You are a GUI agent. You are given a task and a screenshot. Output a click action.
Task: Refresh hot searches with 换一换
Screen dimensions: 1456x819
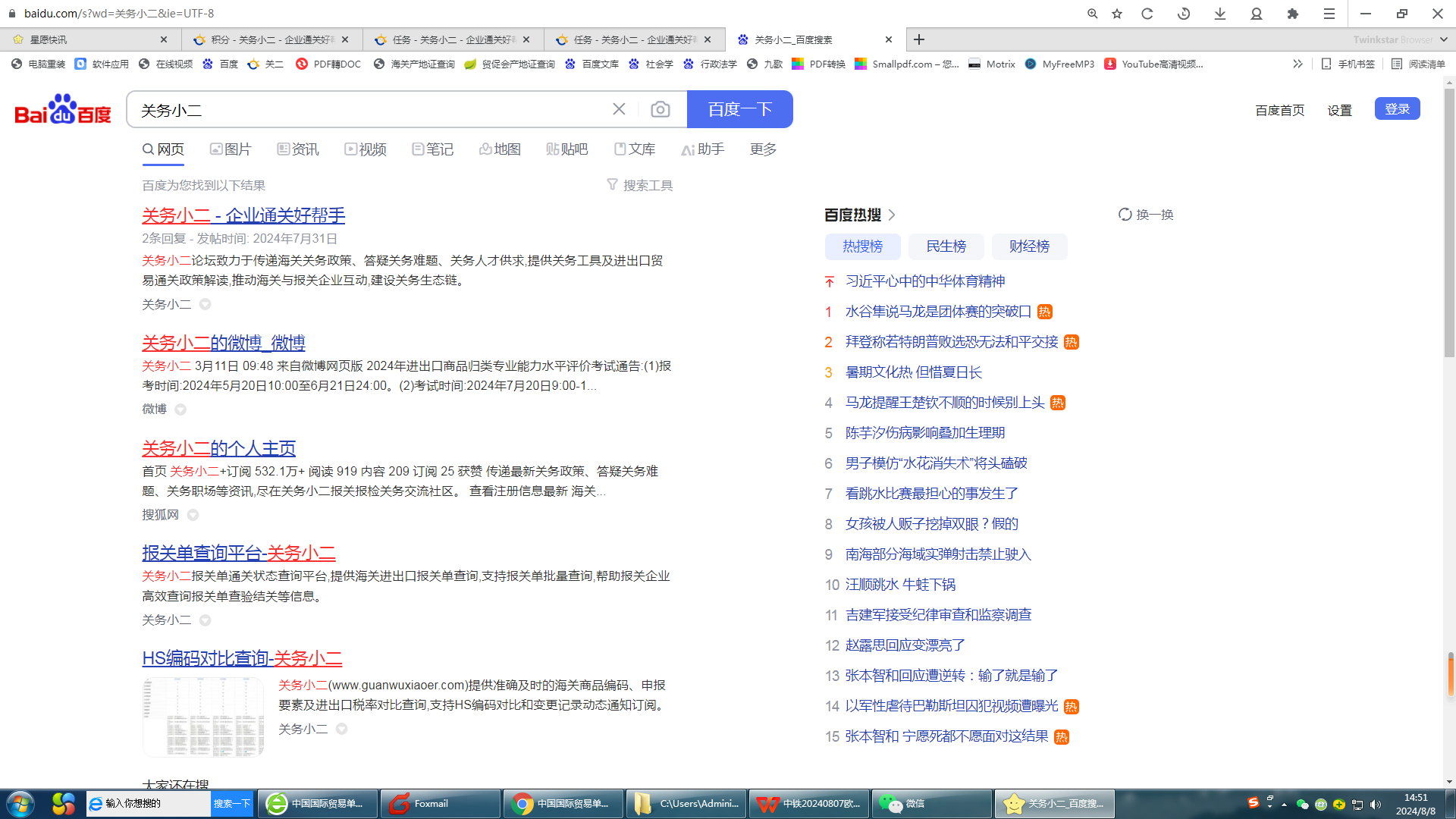click(1146, 215)
